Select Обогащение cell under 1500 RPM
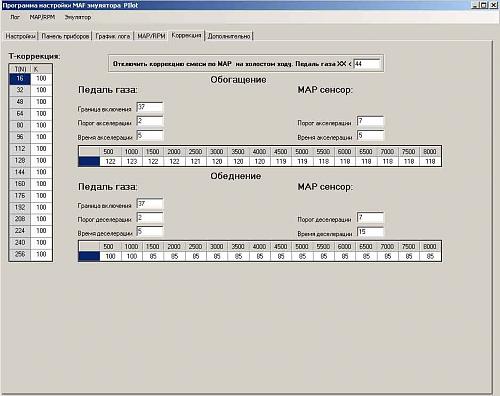The height and width of the screenshot is (396, 500). [x=153, y=162]
